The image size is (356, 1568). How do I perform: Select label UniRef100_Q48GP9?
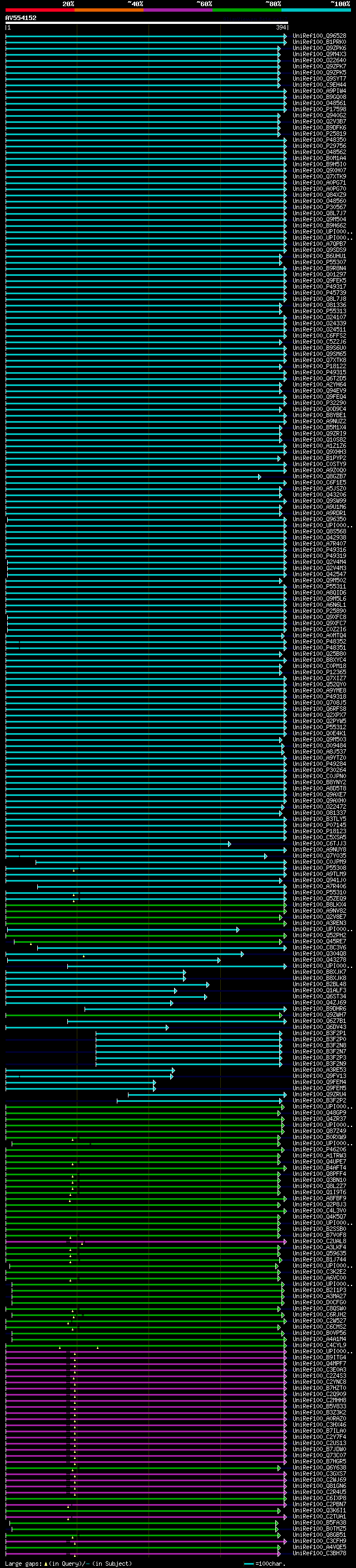(x=319, y=1112)
